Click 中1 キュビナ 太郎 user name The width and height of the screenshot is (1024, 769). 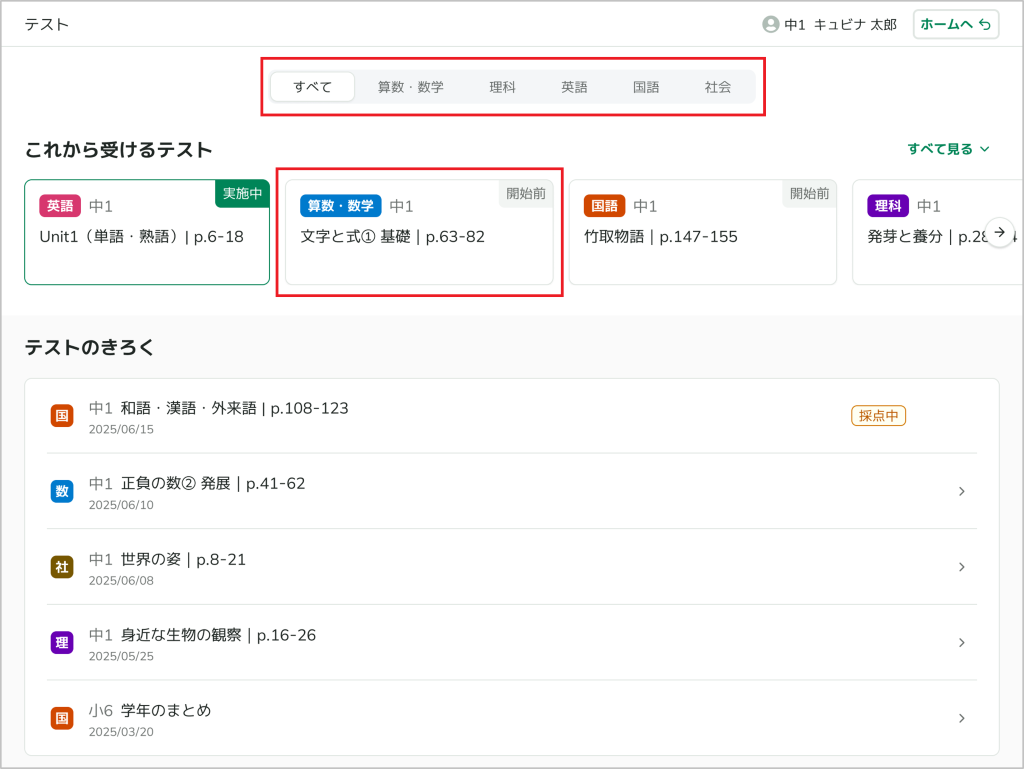[840, 25]
